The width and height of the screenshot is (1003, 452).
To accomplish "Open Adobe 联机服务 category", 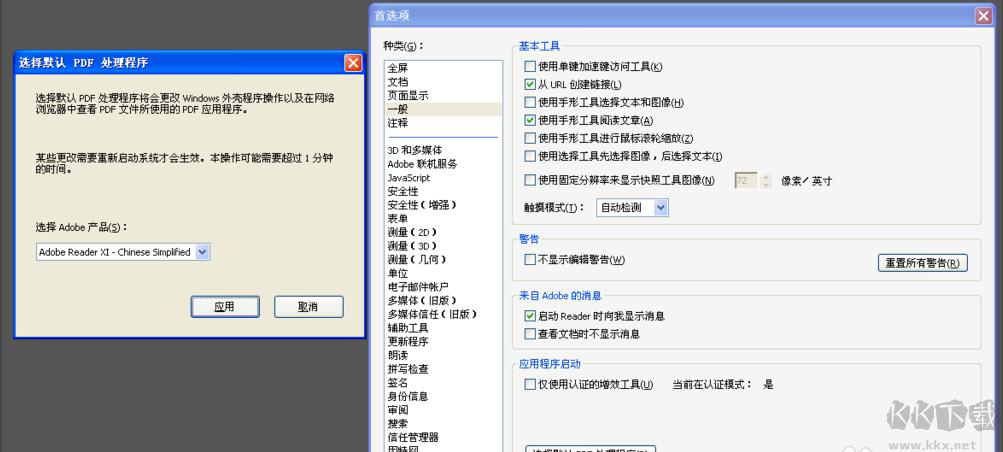I will [422, 164].
